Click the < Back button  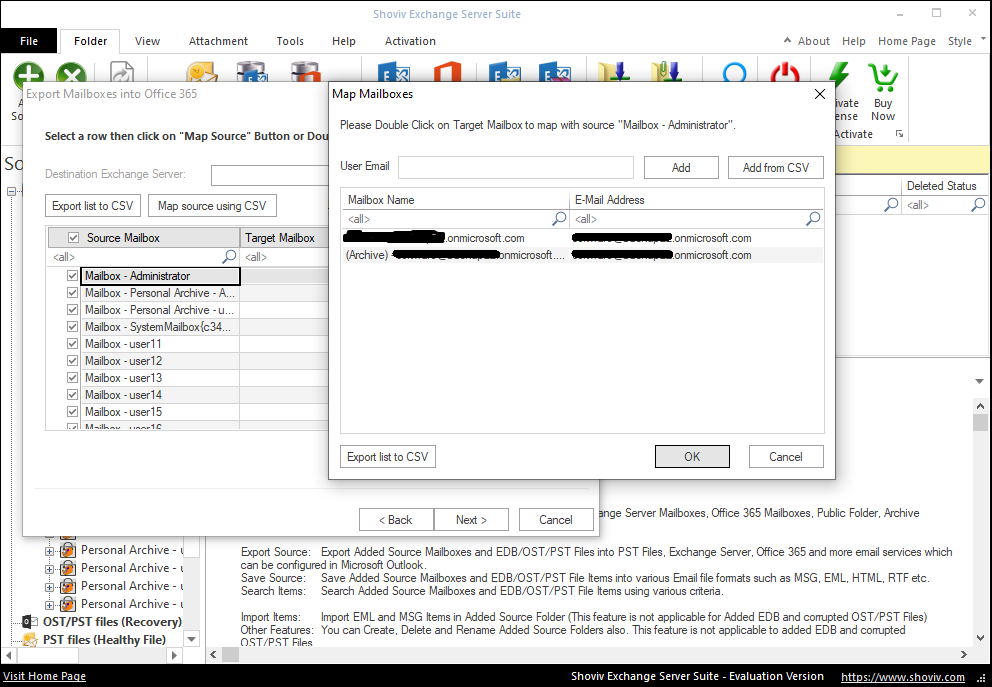[x=396, y=520]
